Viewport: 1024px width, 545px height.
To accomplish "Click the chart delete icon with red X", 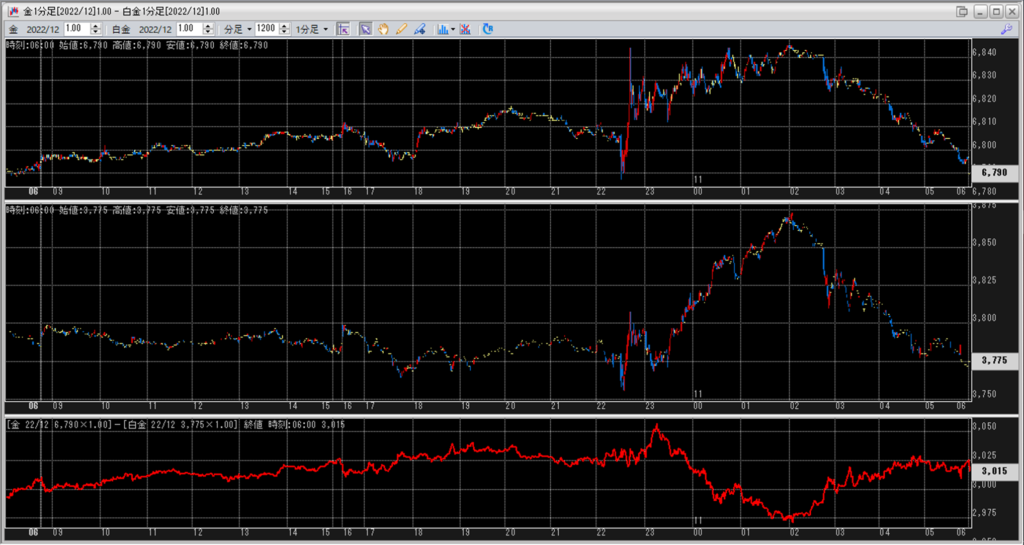I will pyautogui.click(x=467, y=29).
